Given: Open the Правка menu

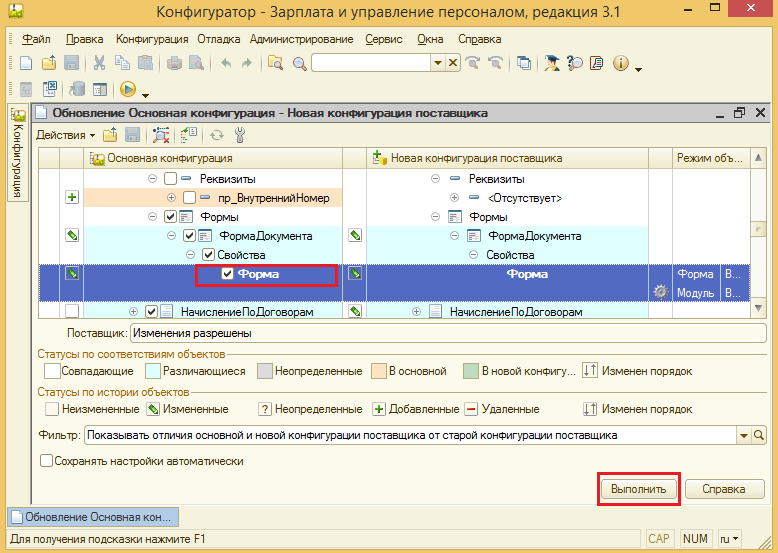Looking at the screenshot, I should 84,39.
